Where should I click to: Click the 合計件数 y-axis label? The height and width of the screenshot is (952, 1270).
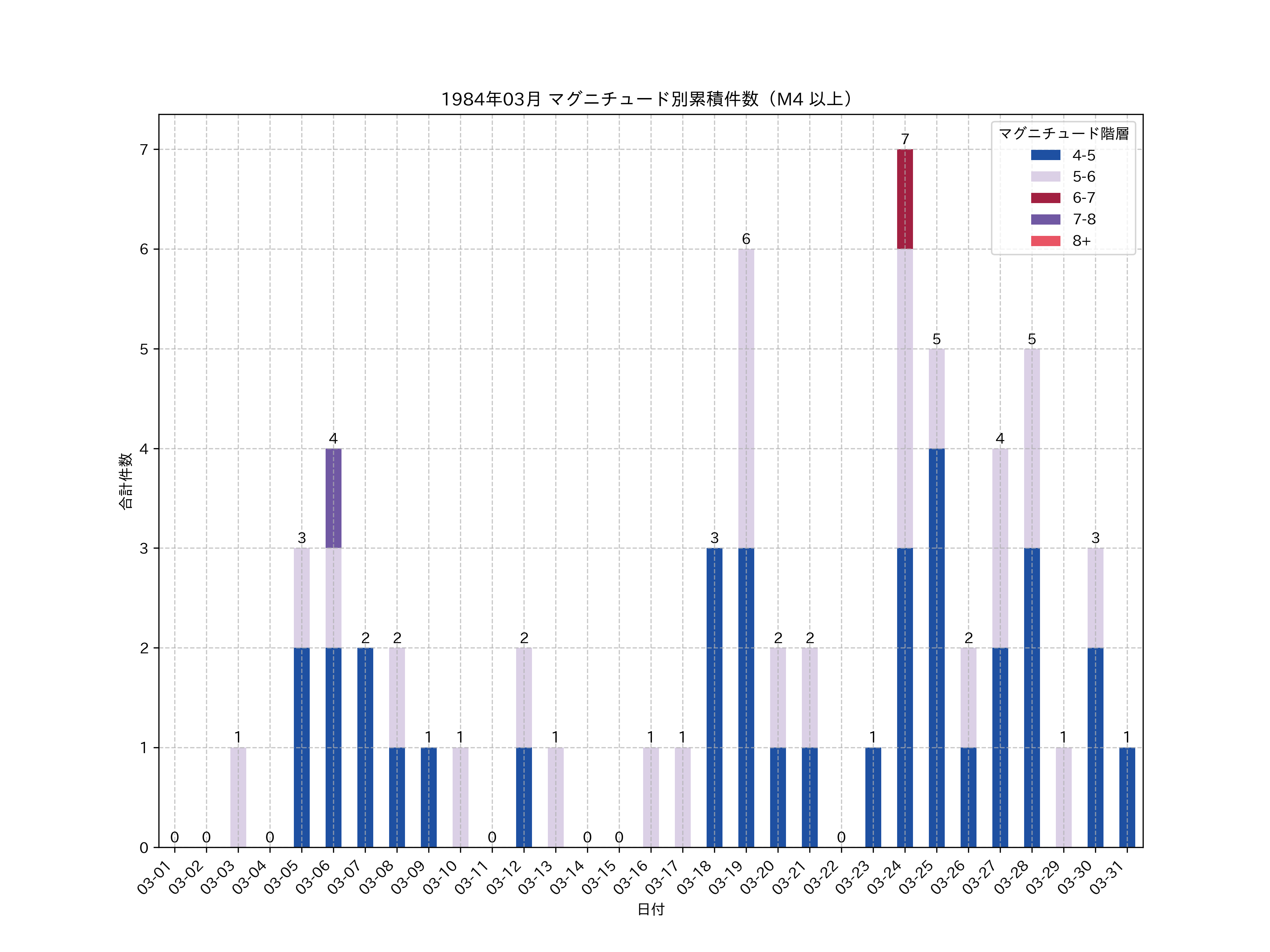[x=125, y=481]
